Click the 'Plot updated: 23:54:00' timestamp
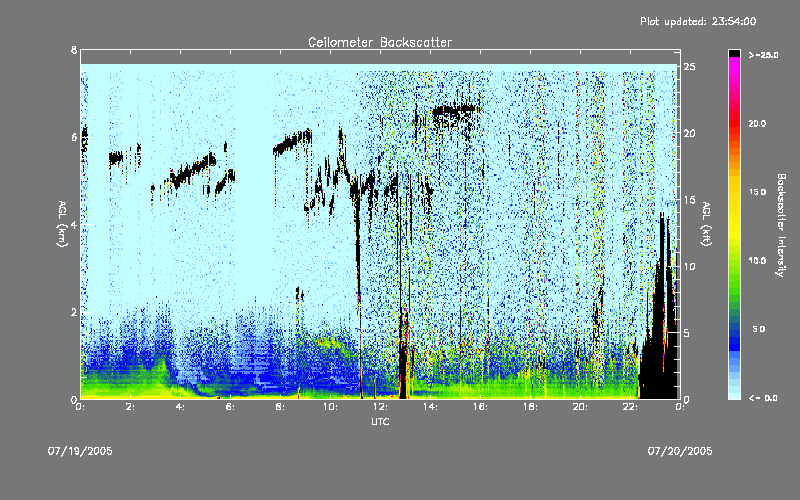Viewport: 800px width, 500px height. pyautogui.click(x=698, y=21)
